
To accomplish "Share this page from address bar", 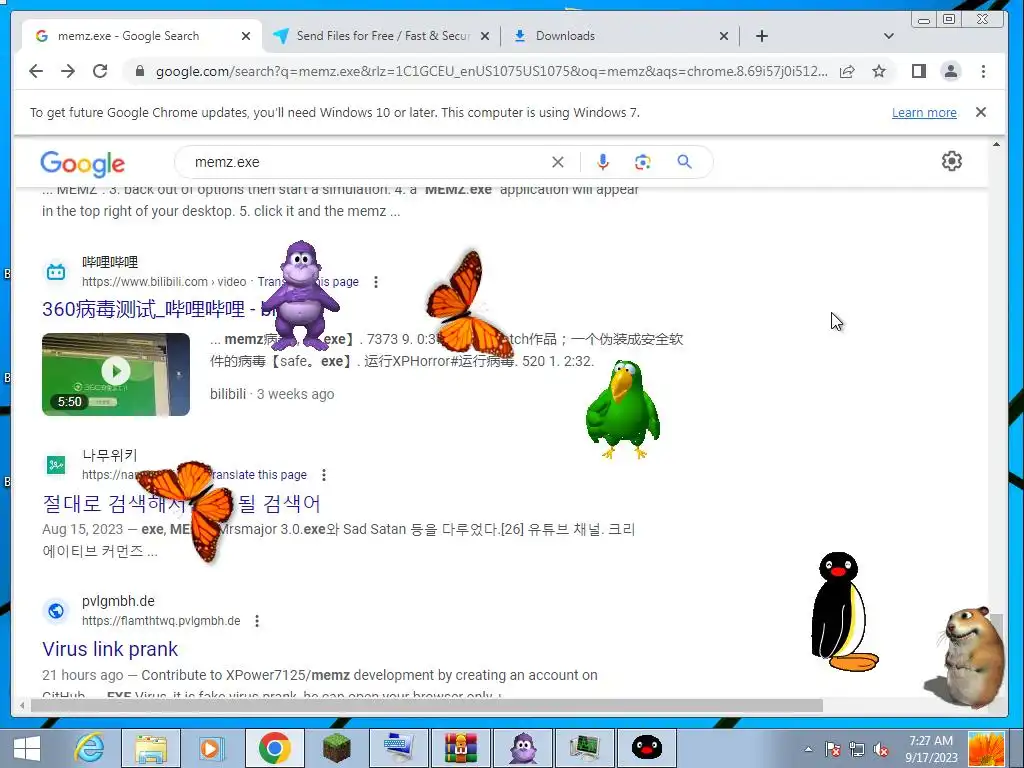I will pyautogui.click(x=847, y=71).
